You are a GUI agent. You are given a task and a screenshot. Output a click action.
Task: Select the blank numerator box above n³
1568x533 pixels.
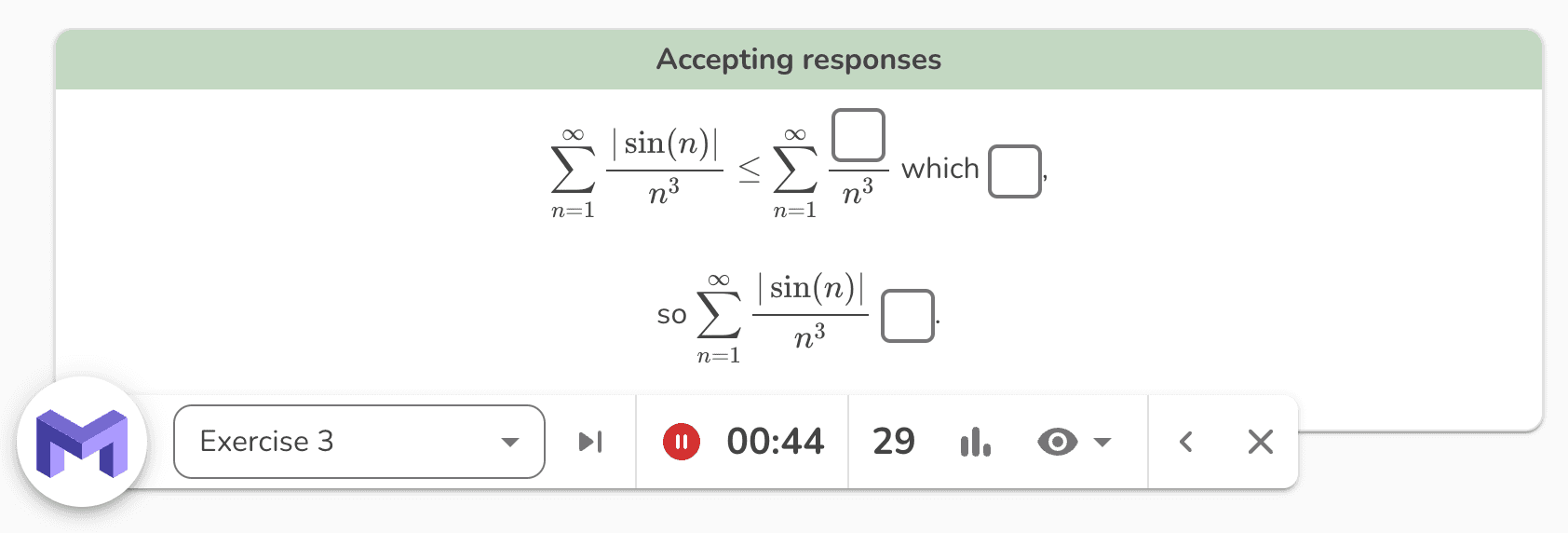tap(858, 136)
